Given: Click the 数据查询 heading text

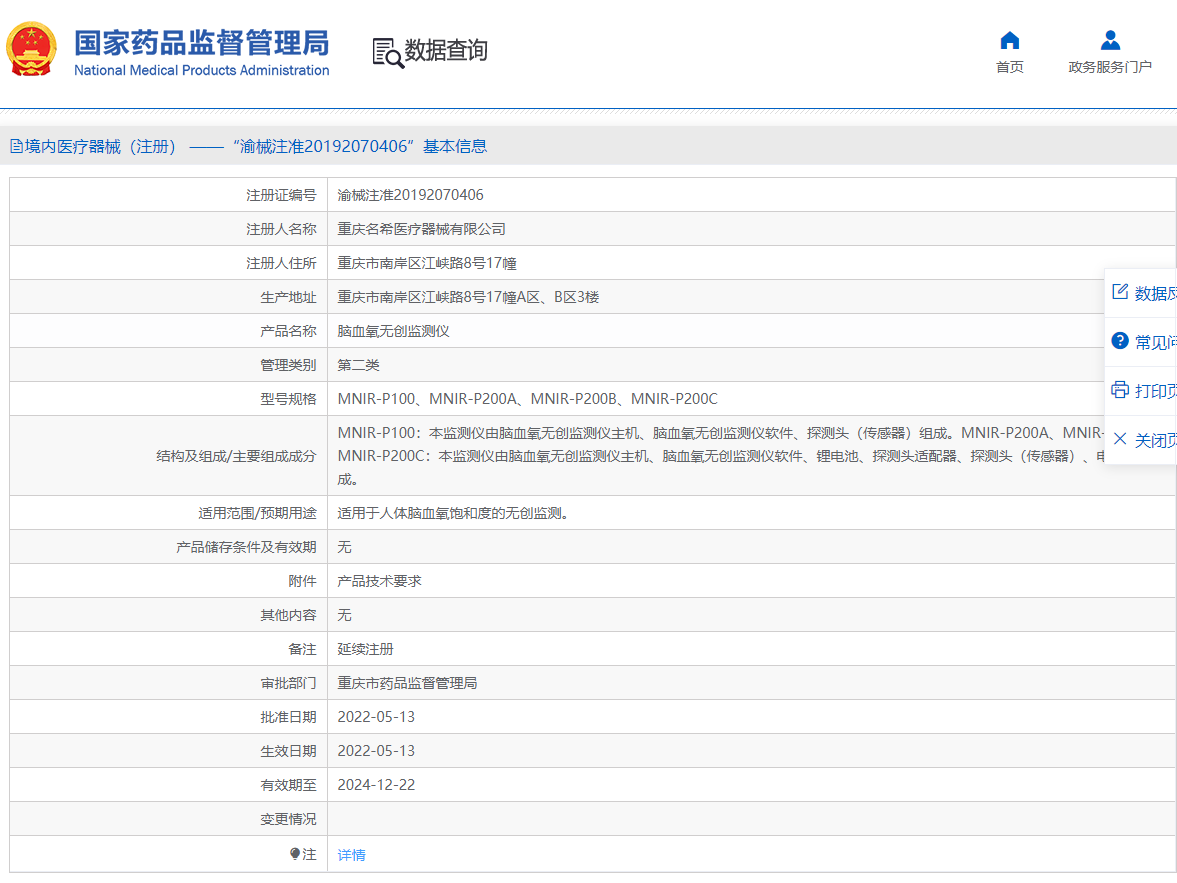Looking at the screenshot, I should 446,50.
